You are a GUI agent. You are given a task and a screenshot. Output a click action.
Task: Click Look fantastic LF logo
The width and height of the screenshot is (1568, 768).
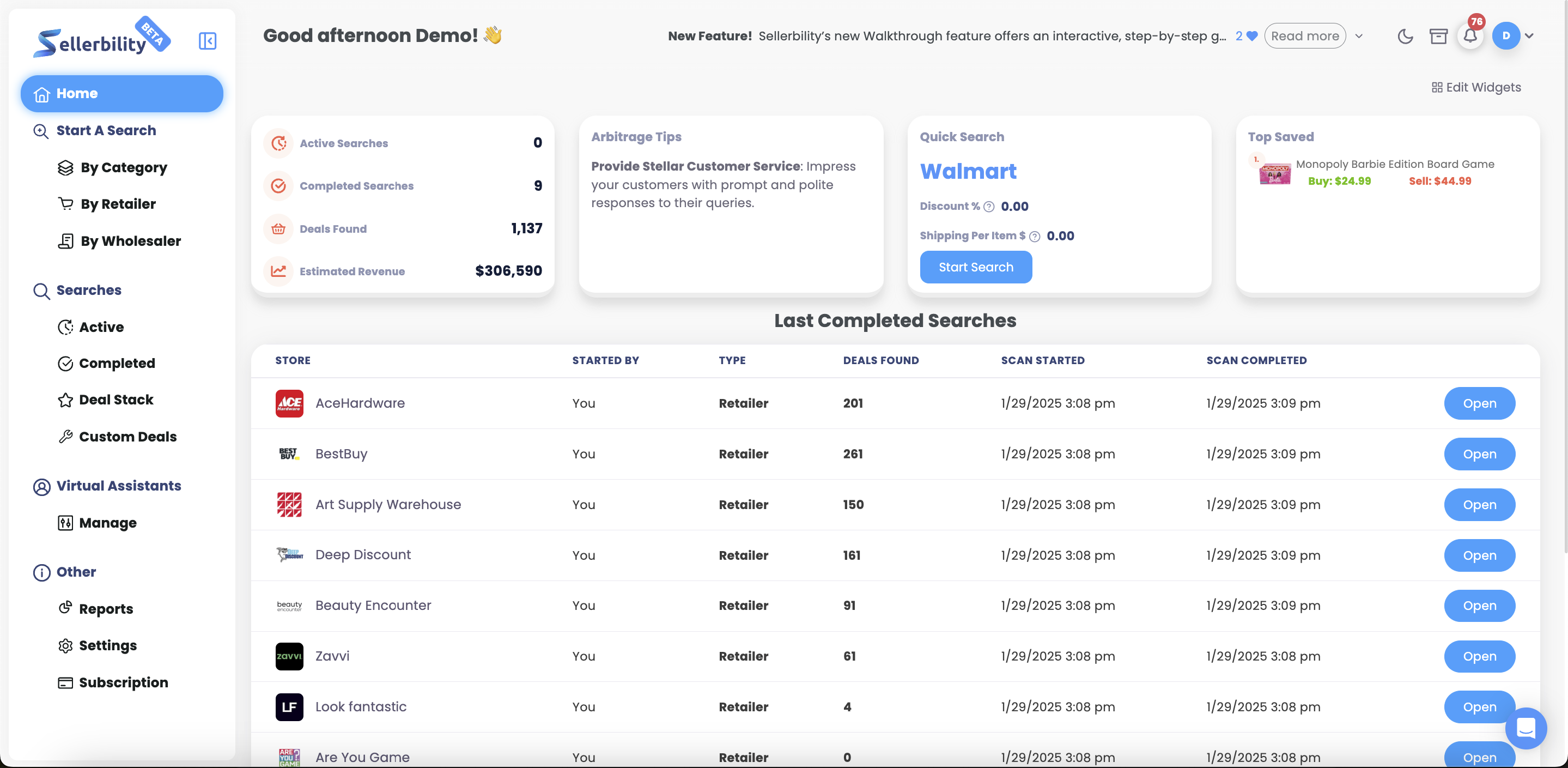click(289, 706)
